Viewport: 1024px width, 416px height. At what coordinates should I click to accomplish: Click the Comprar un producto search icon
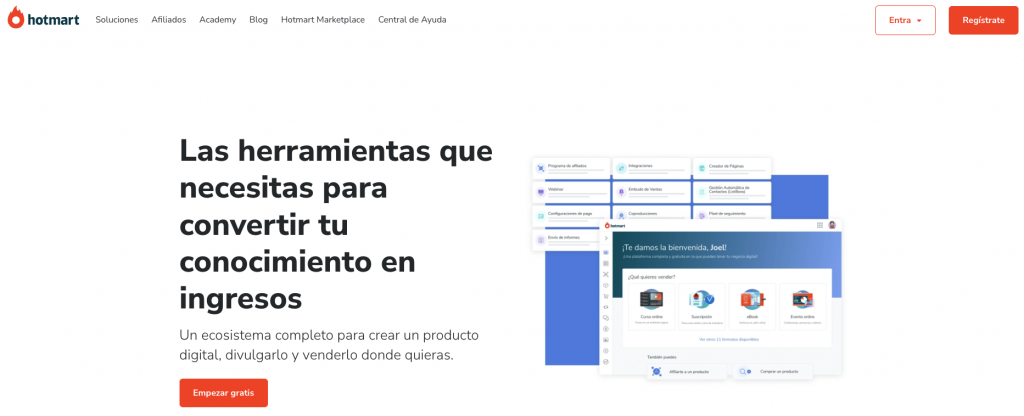pos(743,372)
